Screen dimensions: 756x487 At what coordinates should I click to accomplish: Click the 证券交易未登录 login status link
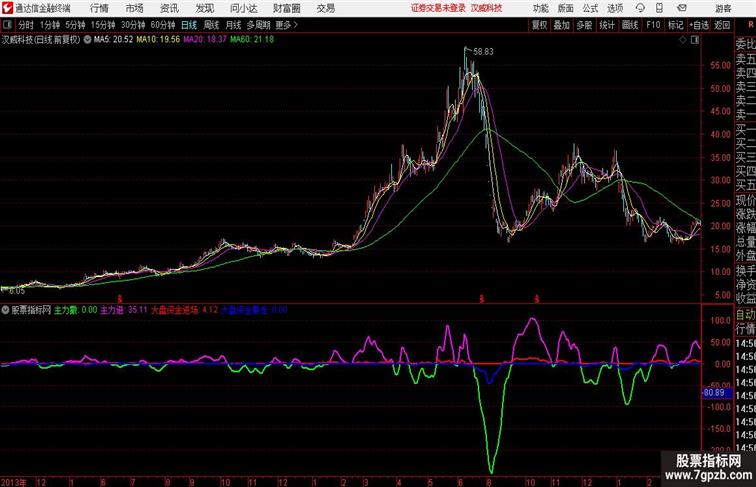tap(438, 8)
